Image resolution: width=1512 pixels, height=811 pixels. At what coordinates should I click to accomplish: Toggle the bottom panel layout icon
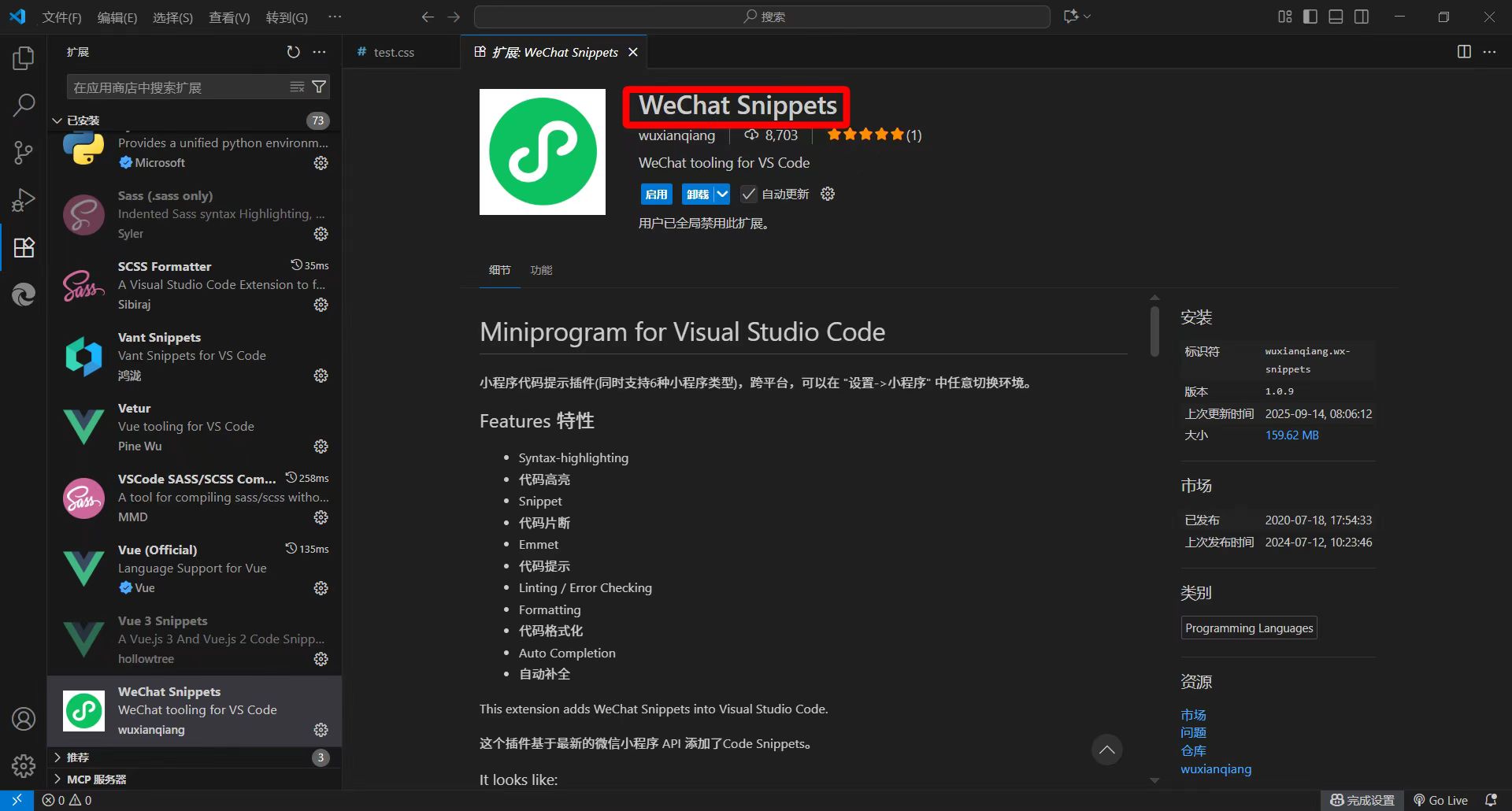point(1336,17)
